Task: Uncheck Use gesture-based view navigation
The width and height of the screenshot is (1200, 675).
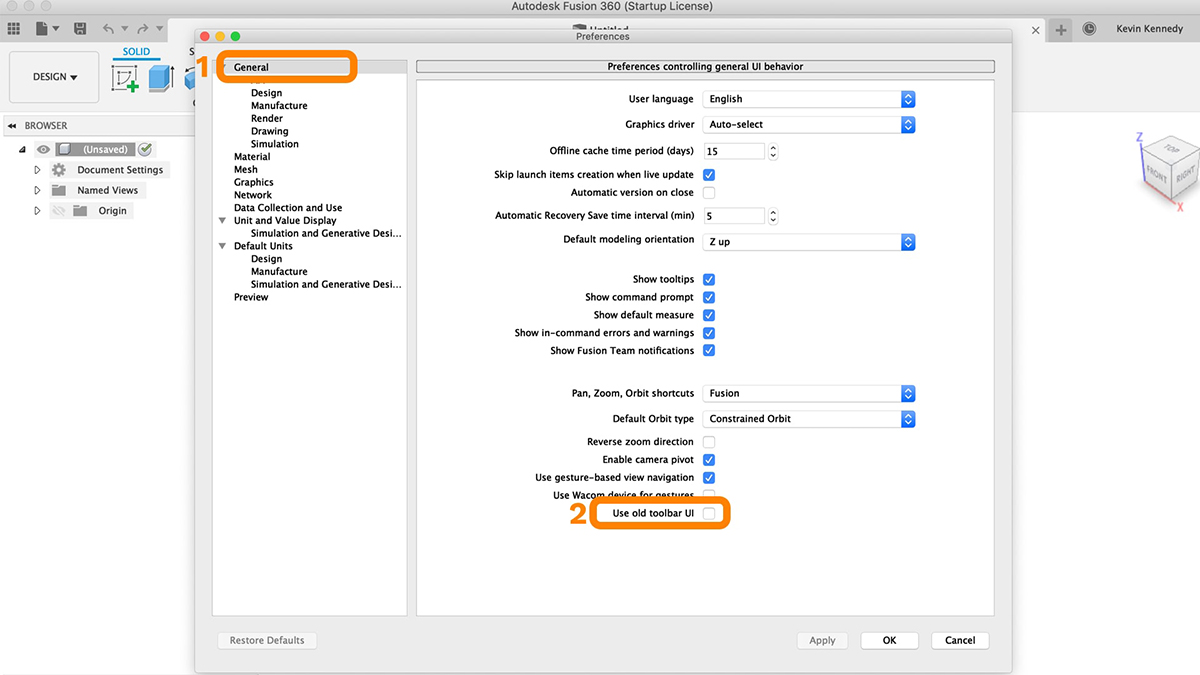Action: [x=709, y=478]
